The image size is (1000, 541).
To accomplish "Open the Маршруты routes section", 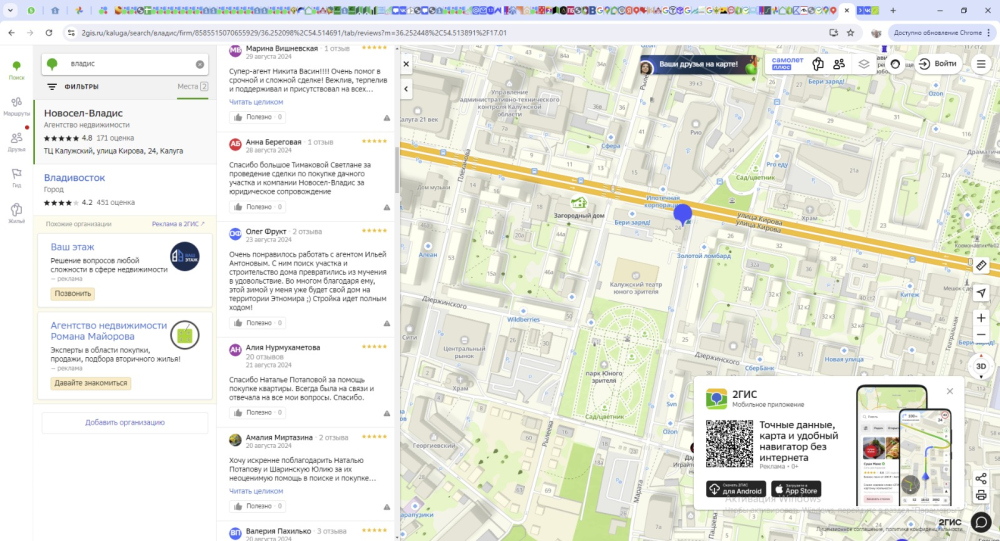I will pyautogui.click(x=17, y=106).
